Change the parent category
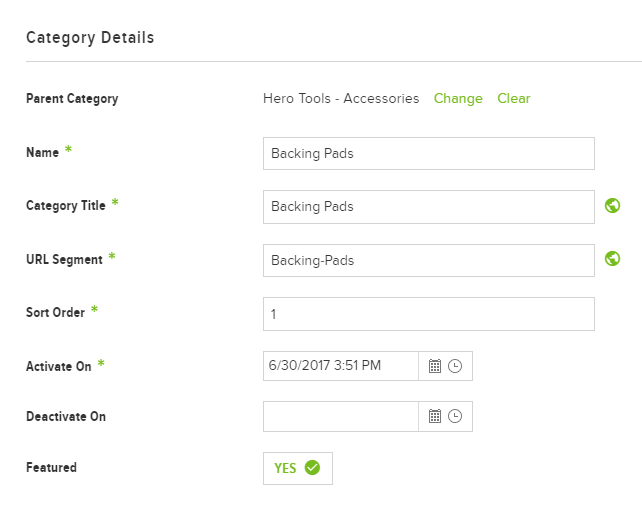Screen dimensions: 642x511 pyautogui.click(x=458, y=99)
